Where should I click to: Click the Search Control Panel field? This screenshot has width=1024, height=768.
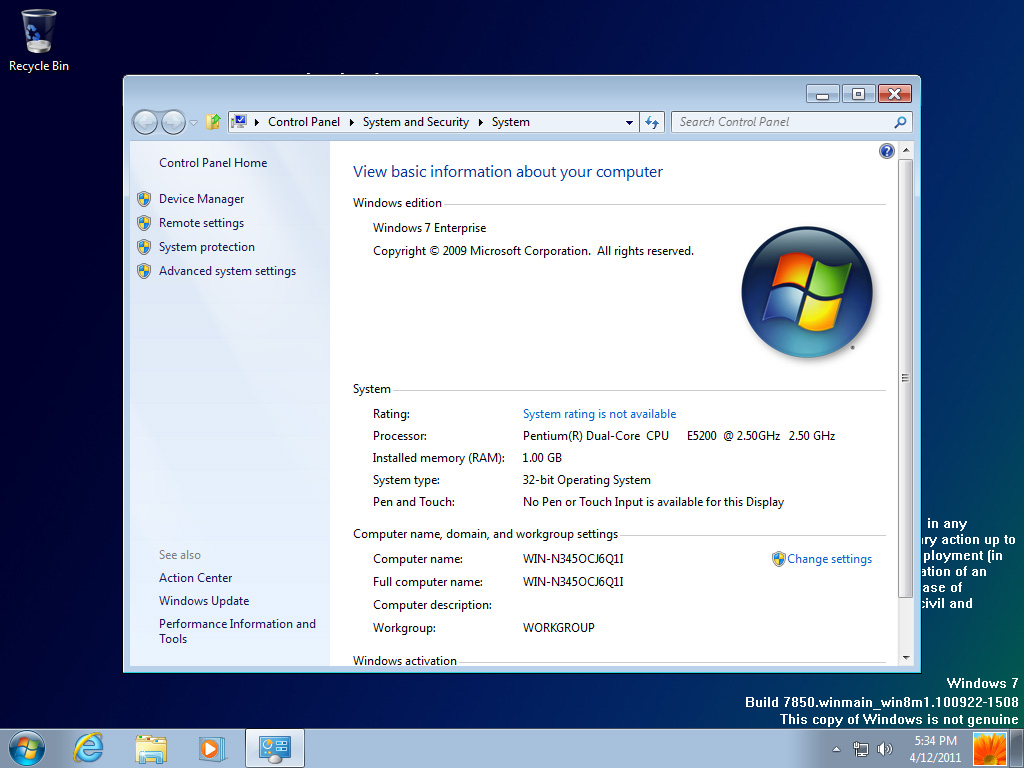click(x=780, y=122)
